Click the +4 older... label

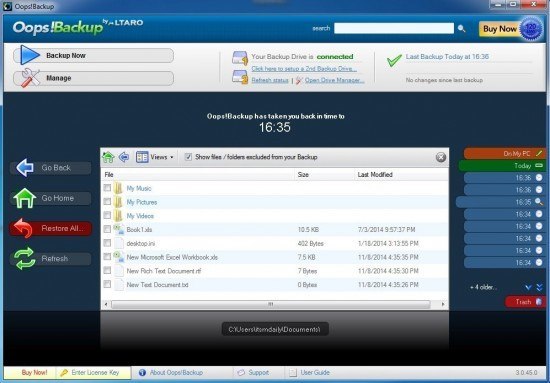[483, 287]
